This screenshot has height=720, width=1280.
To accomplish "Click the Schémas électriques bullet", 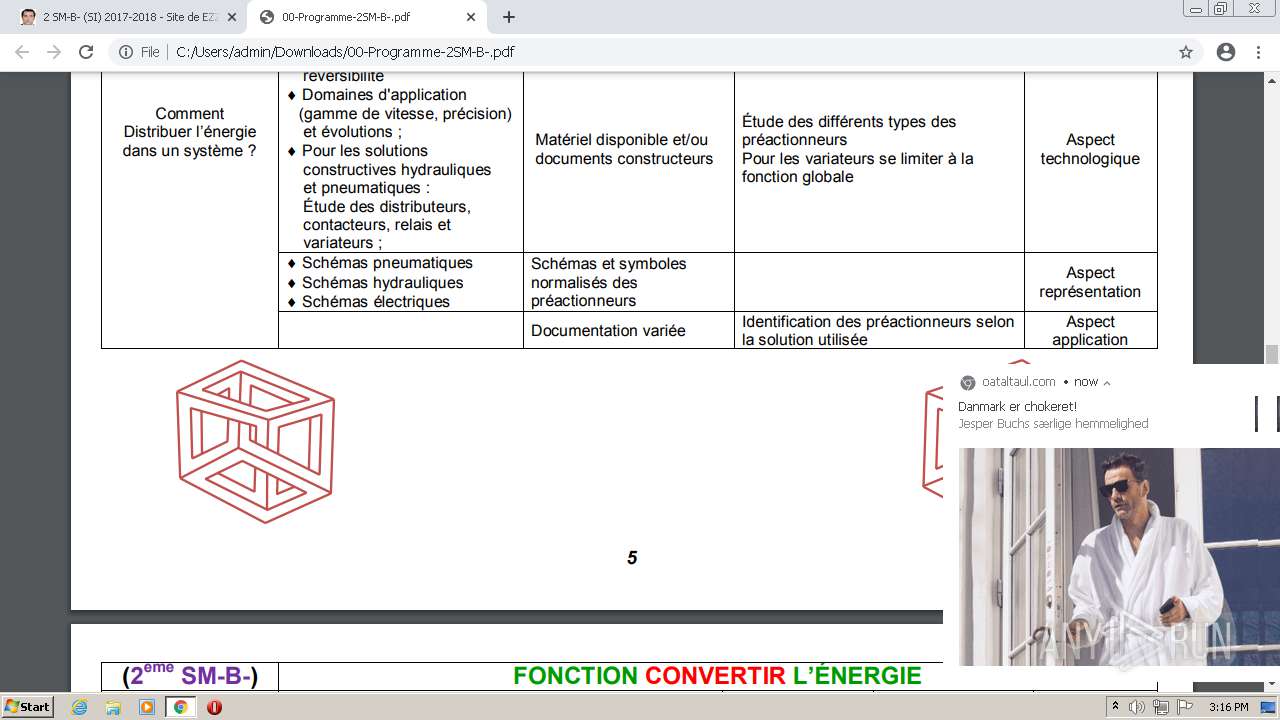I will coord(369,301).
